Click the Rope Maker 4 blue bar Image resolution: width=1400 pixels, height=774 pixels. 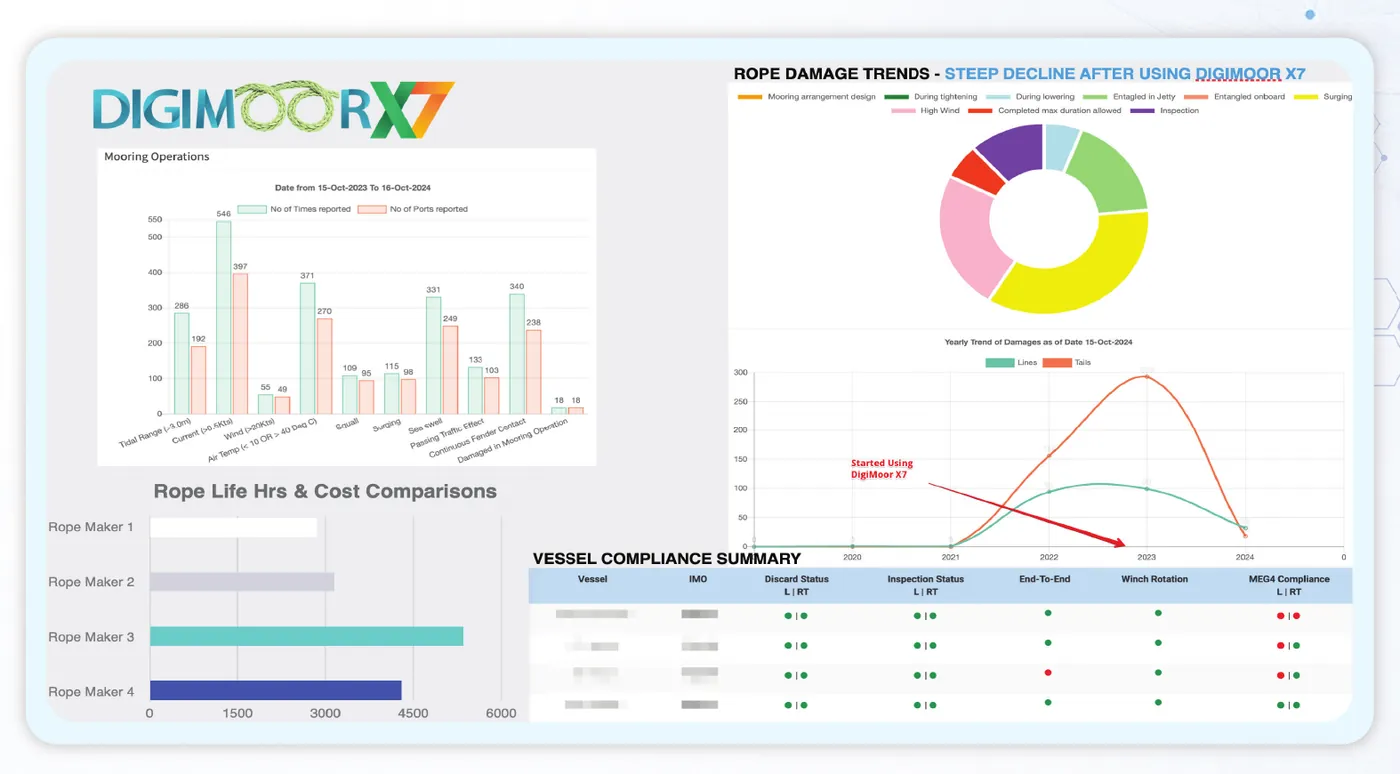click(x=275, y=690)
